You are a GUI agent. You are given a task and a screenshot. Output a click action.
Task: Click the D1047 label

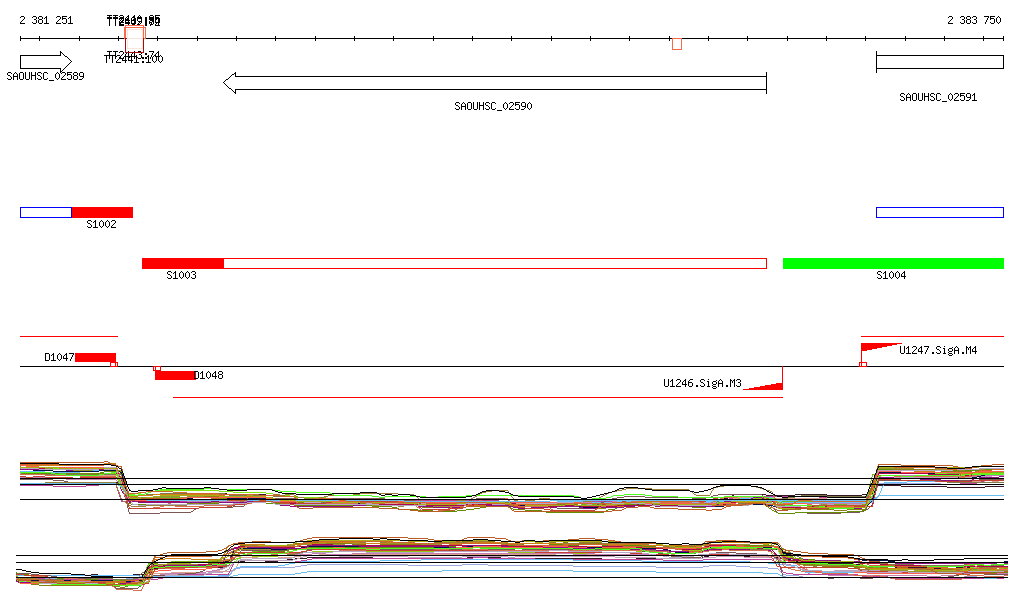pos(59,357)
